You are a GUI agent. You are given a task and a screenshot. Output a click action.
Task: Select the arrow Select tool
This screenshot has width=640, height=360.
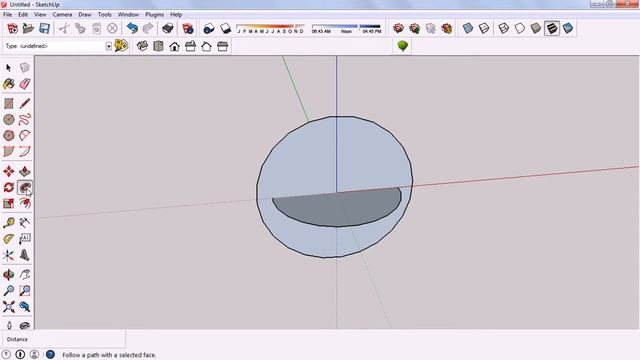(9, 68)
